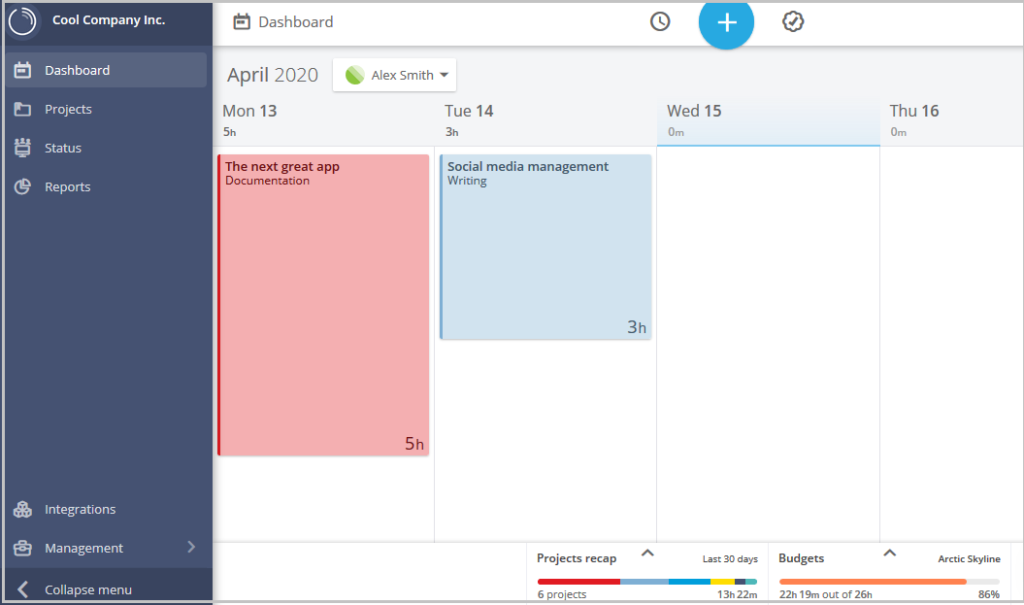Open Social media management time entry

[x=546, y=247]
